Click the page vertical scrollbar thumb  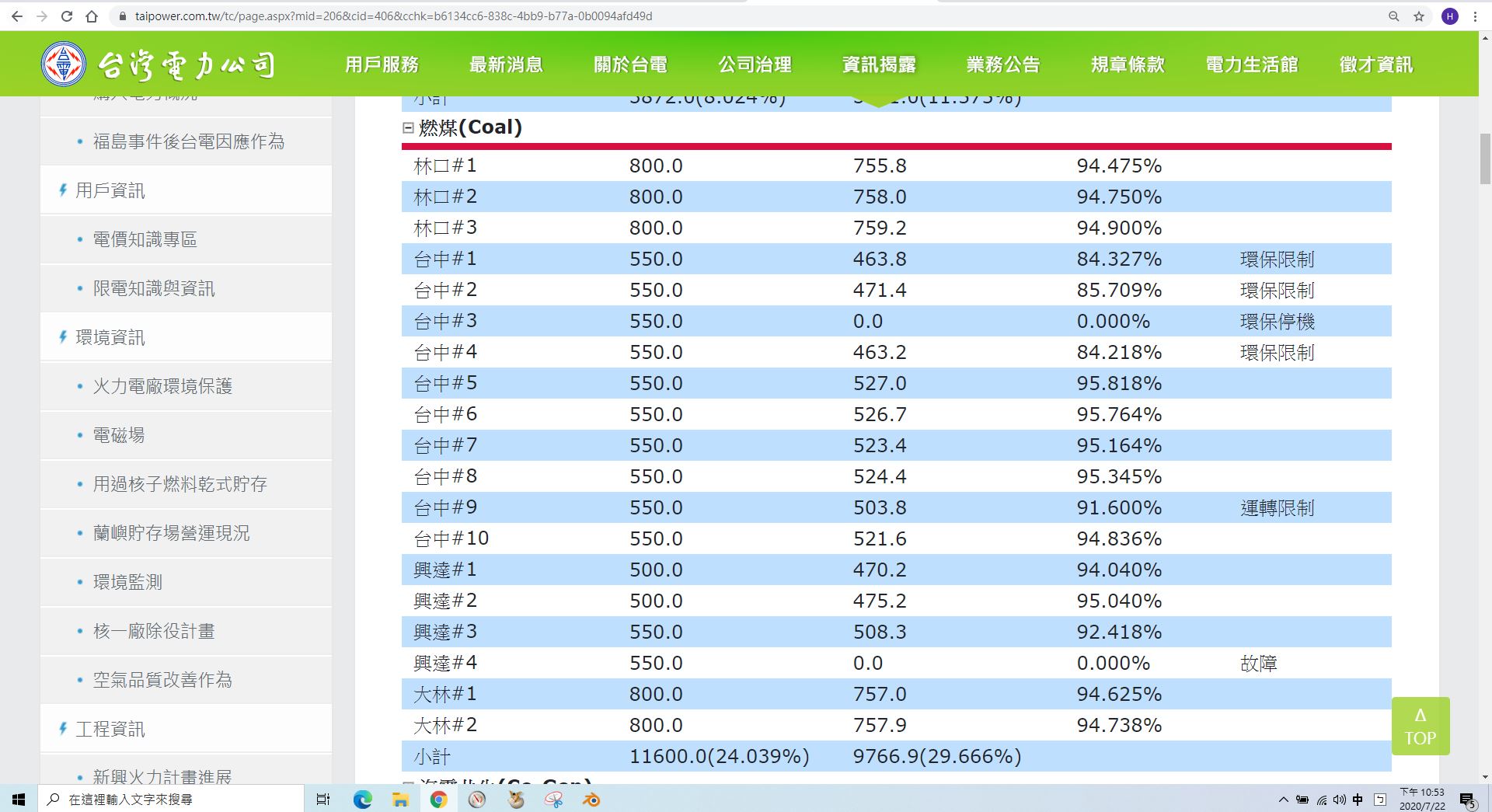tap(1485, 159)
